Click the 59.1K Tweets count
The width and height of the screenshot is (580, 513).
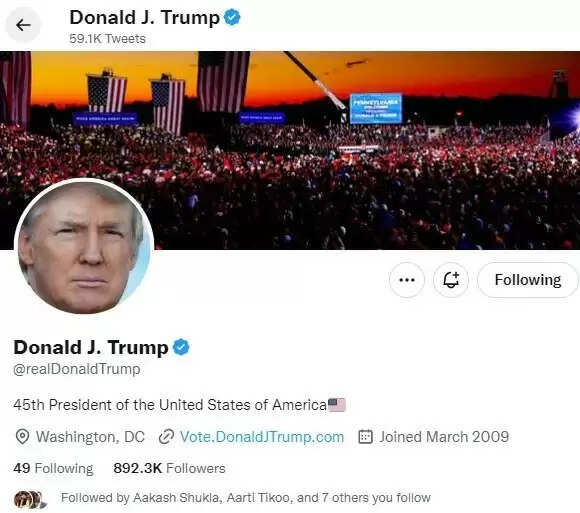point(107,38)
